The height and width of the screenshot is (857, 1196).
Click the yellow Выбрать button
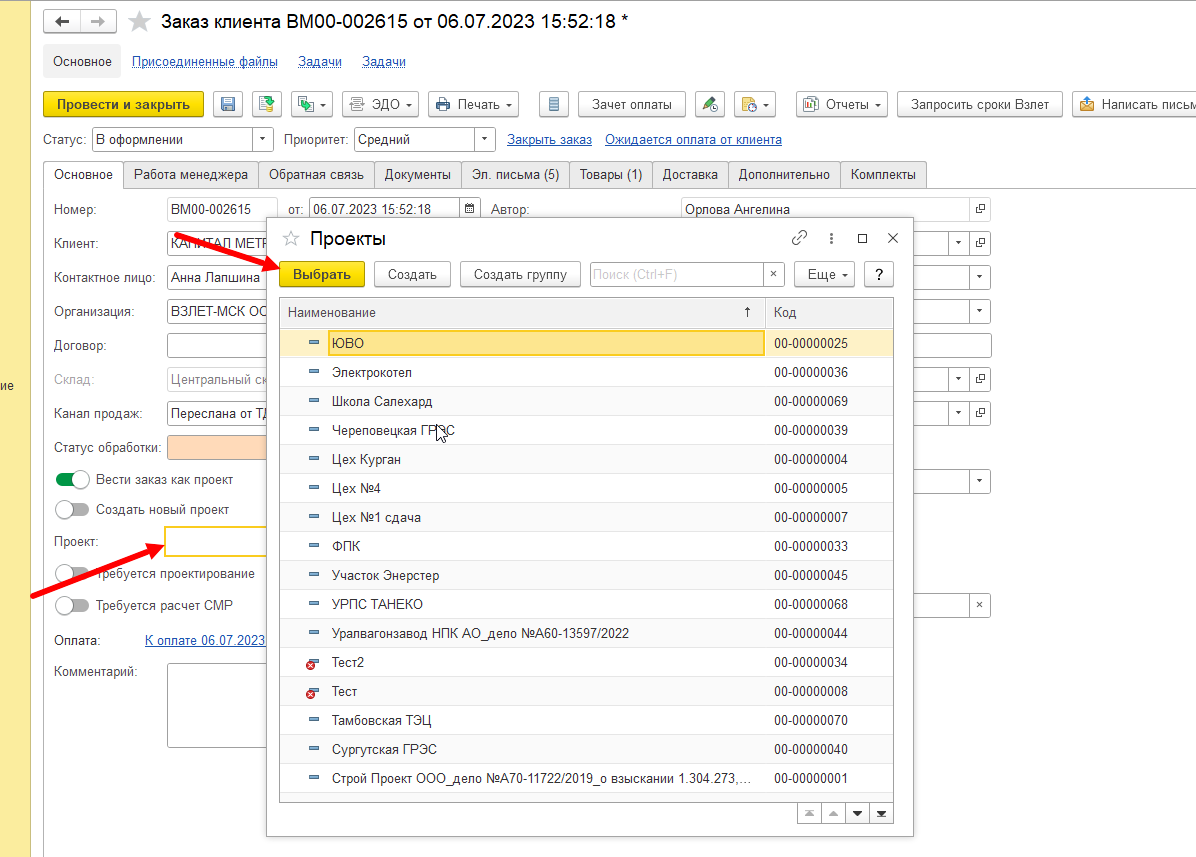322,274
